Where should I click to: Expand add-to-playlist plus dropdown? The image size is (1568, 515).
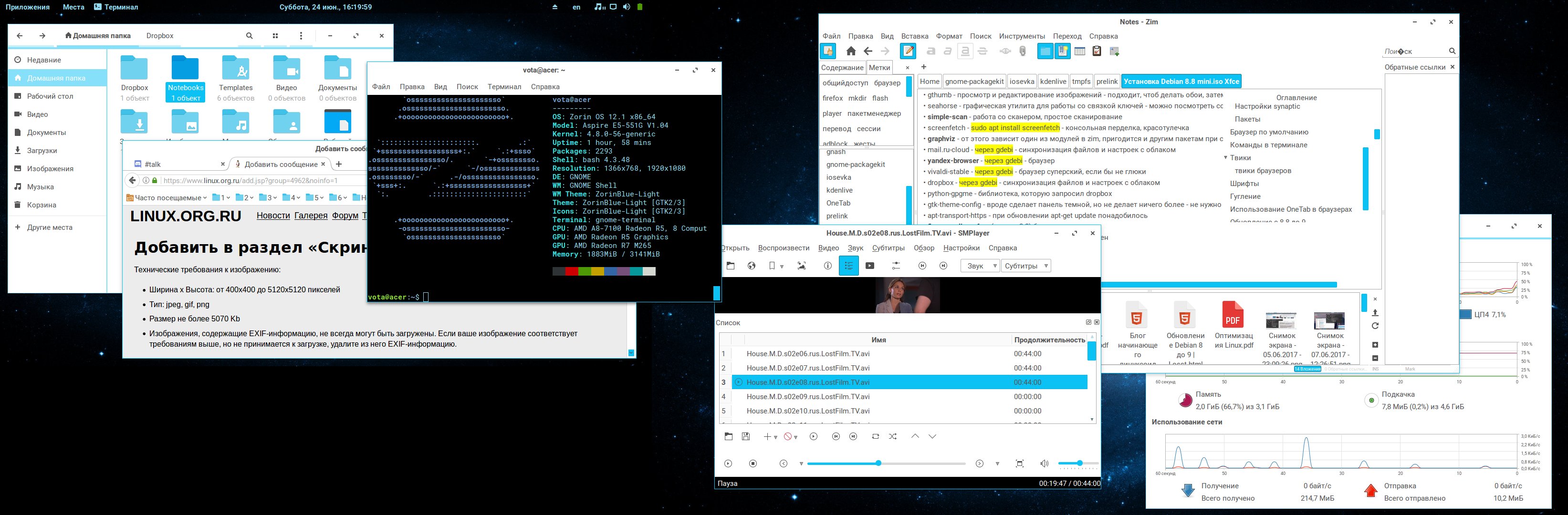pos(775,437)
